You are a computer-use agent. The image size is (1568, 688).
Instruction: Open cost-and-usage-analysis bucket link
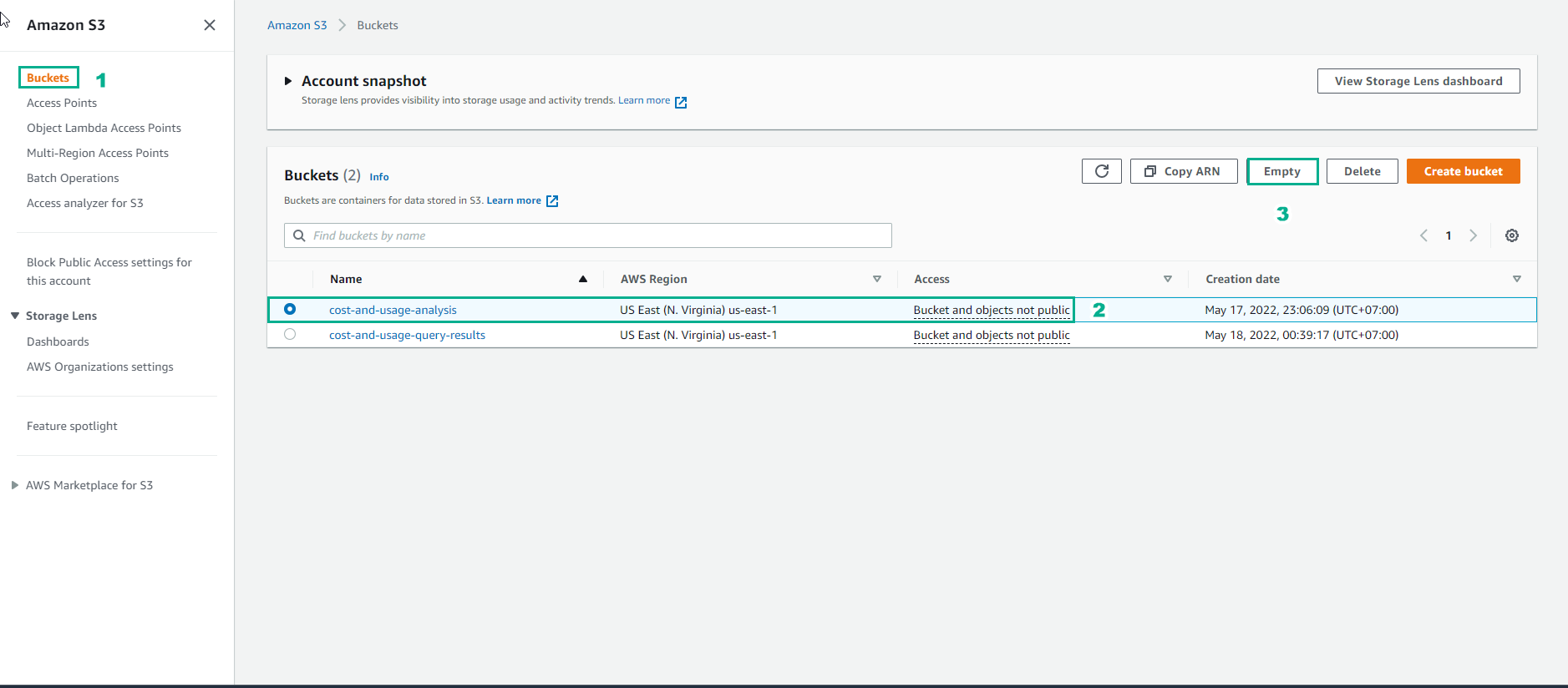point(393,310)
